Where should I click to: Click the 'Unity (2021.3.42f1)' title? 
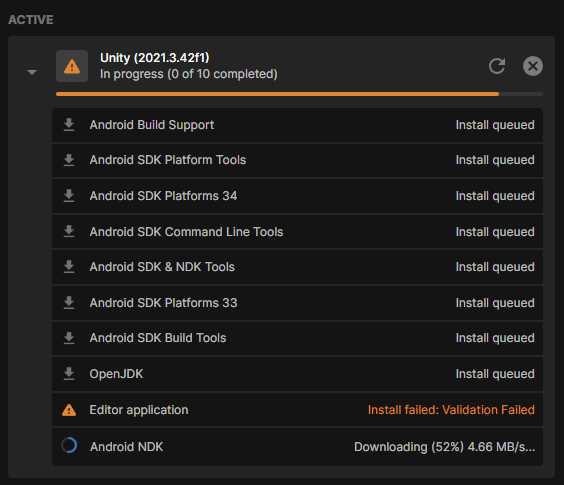(154, 58)
